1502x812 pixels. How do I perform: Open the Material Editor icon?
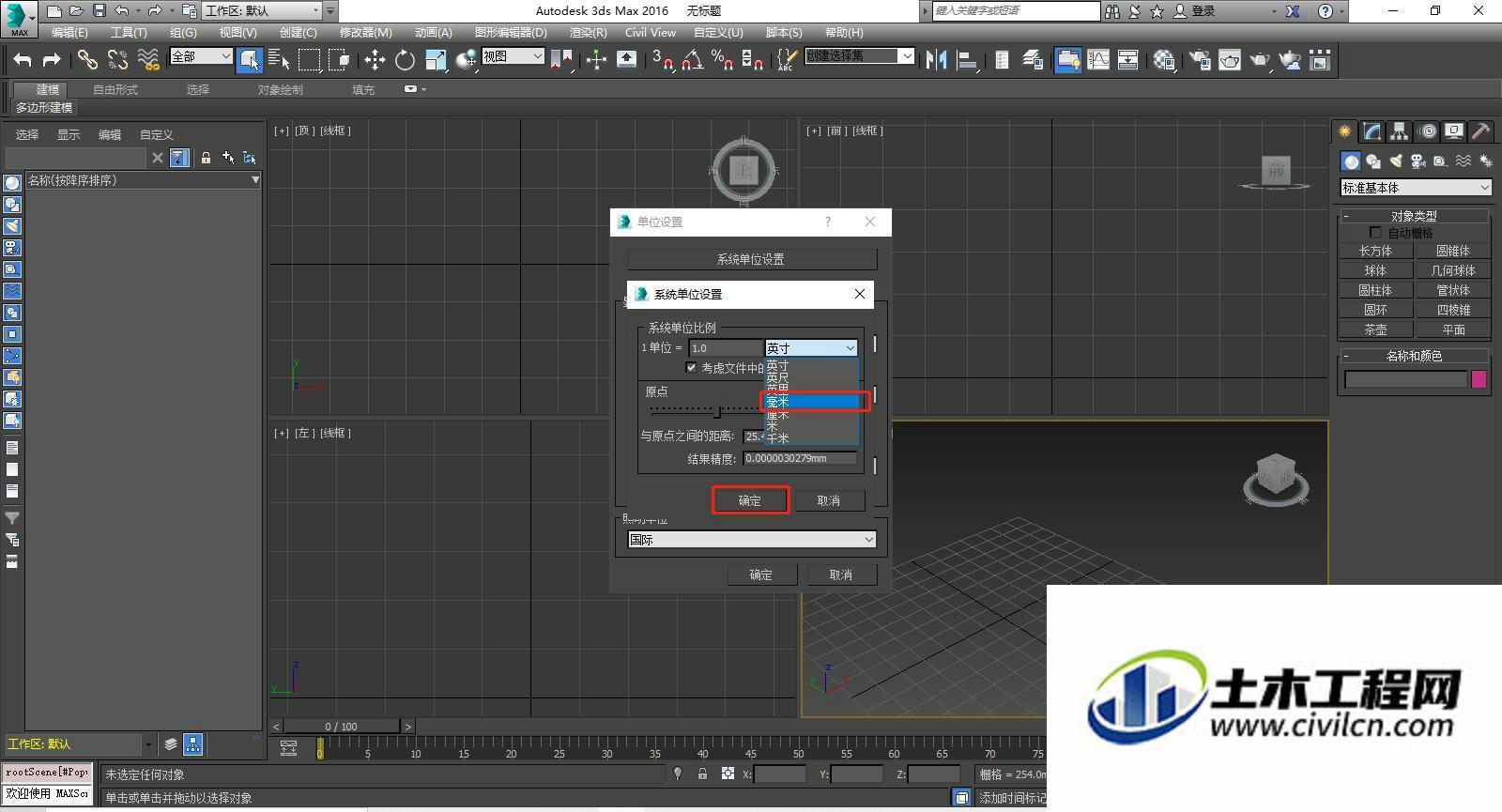[x=1164, y=60]
